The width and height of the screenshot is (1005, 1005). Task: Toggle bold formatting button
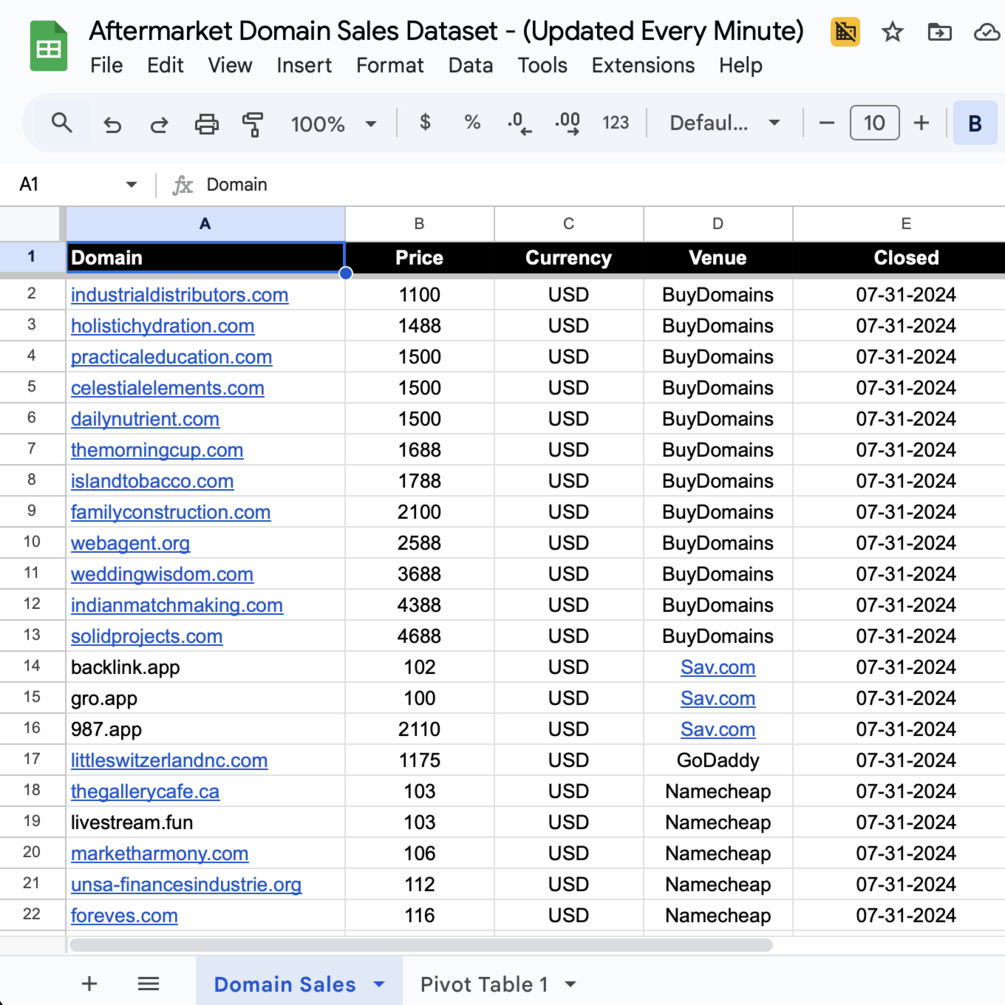pos(974,124)
